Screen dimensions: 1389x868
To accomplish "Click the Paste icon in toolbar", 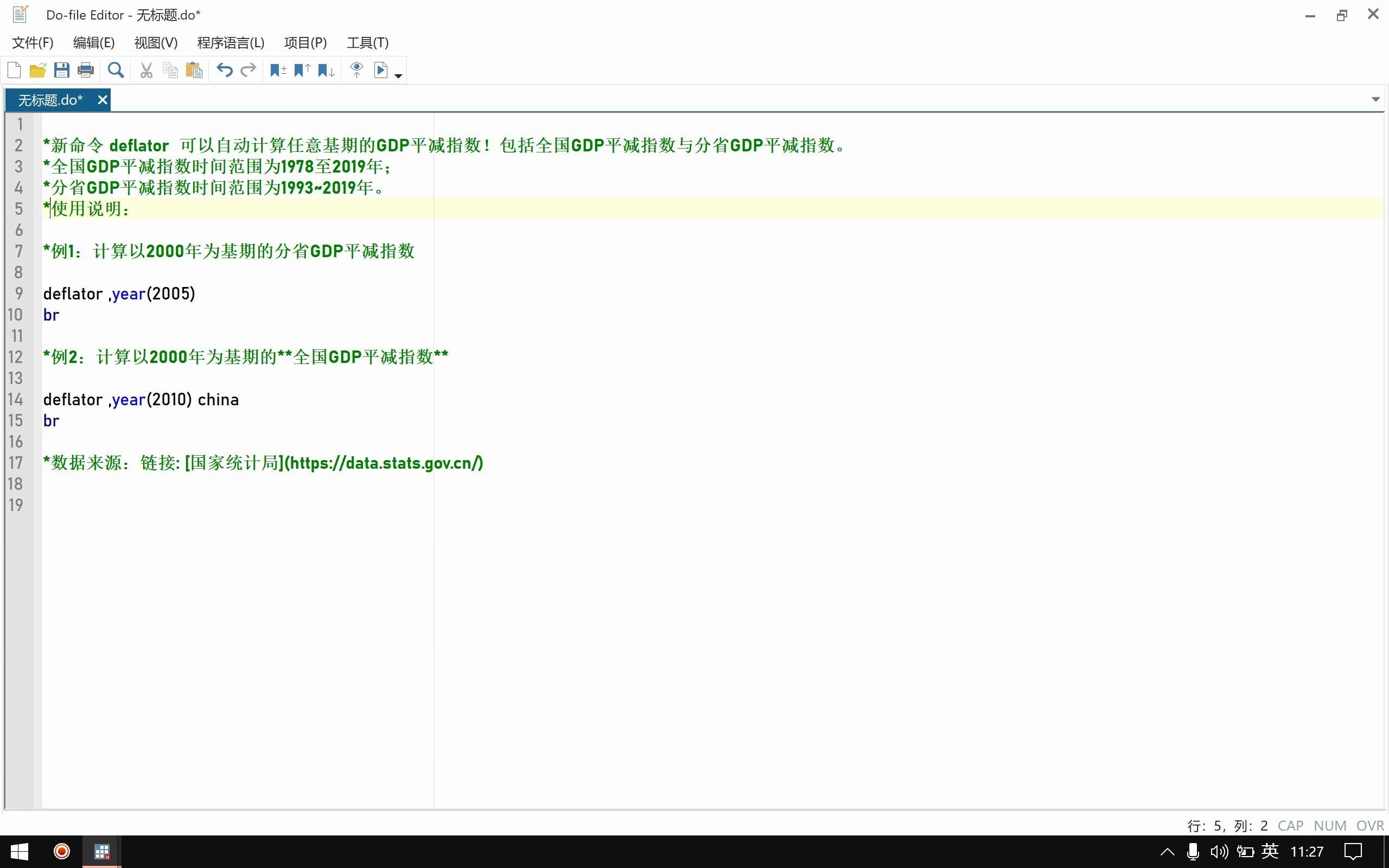I will tap(193, 69).
